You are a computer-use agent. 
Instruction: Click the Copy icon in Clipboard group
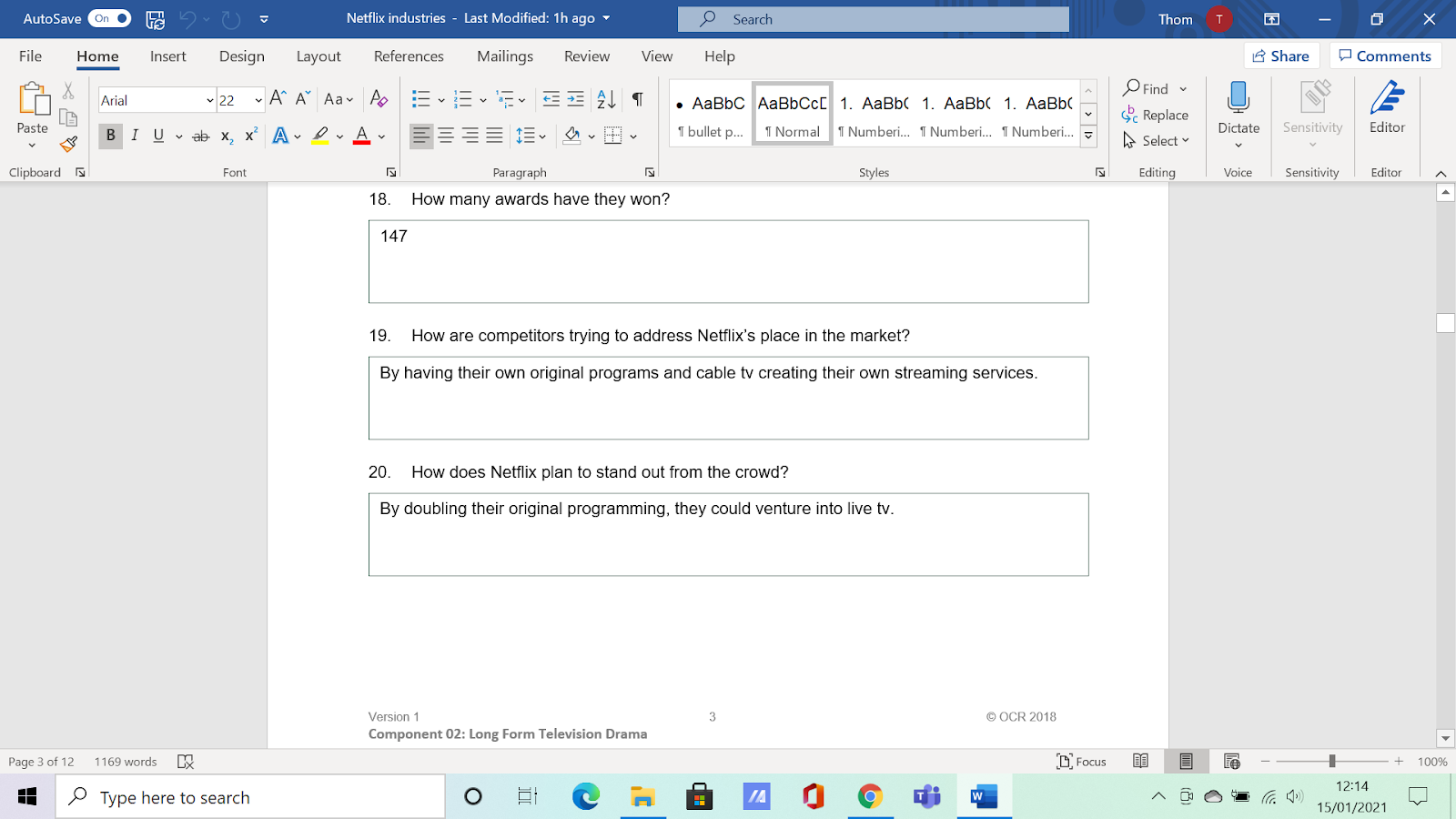click(68, 117)
